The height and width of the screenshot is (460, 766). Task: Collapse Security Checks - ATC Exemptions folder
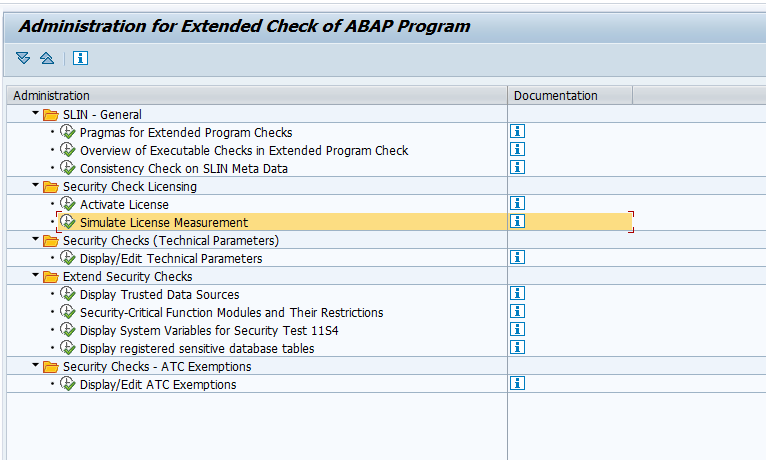(x=35, y=365)
